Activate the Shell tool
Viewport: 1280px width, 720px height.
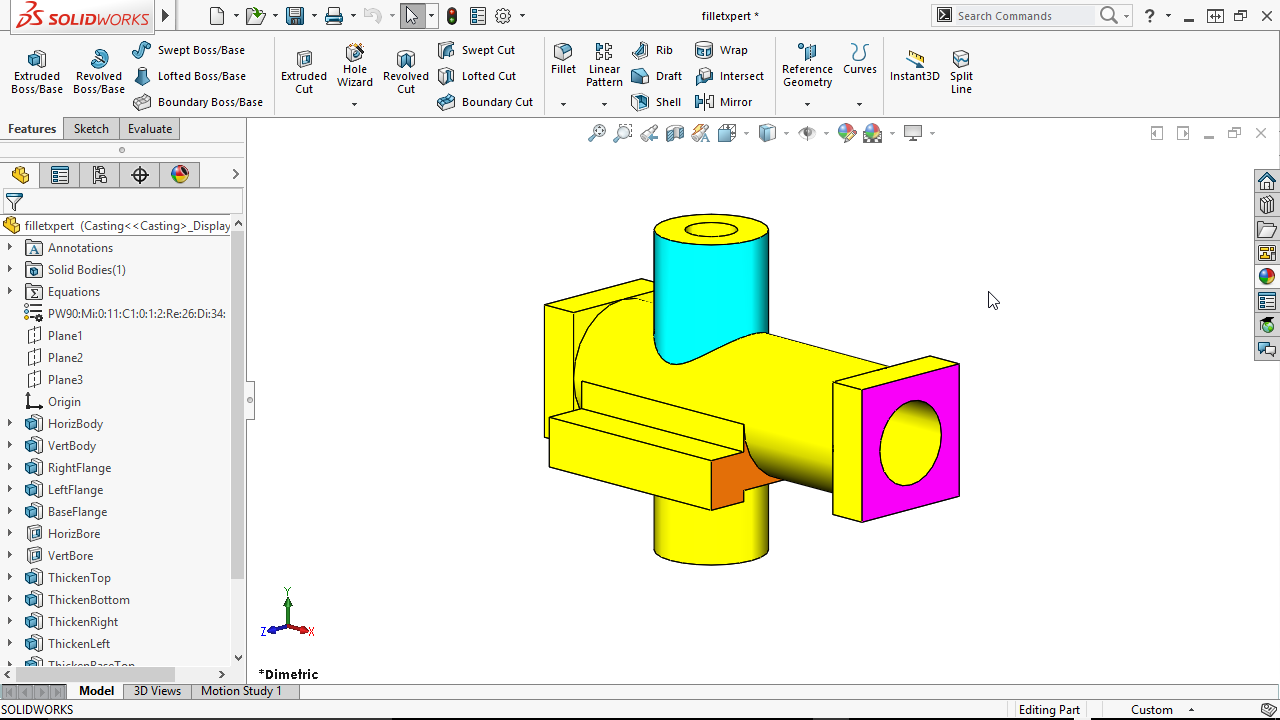click(656, 101)
